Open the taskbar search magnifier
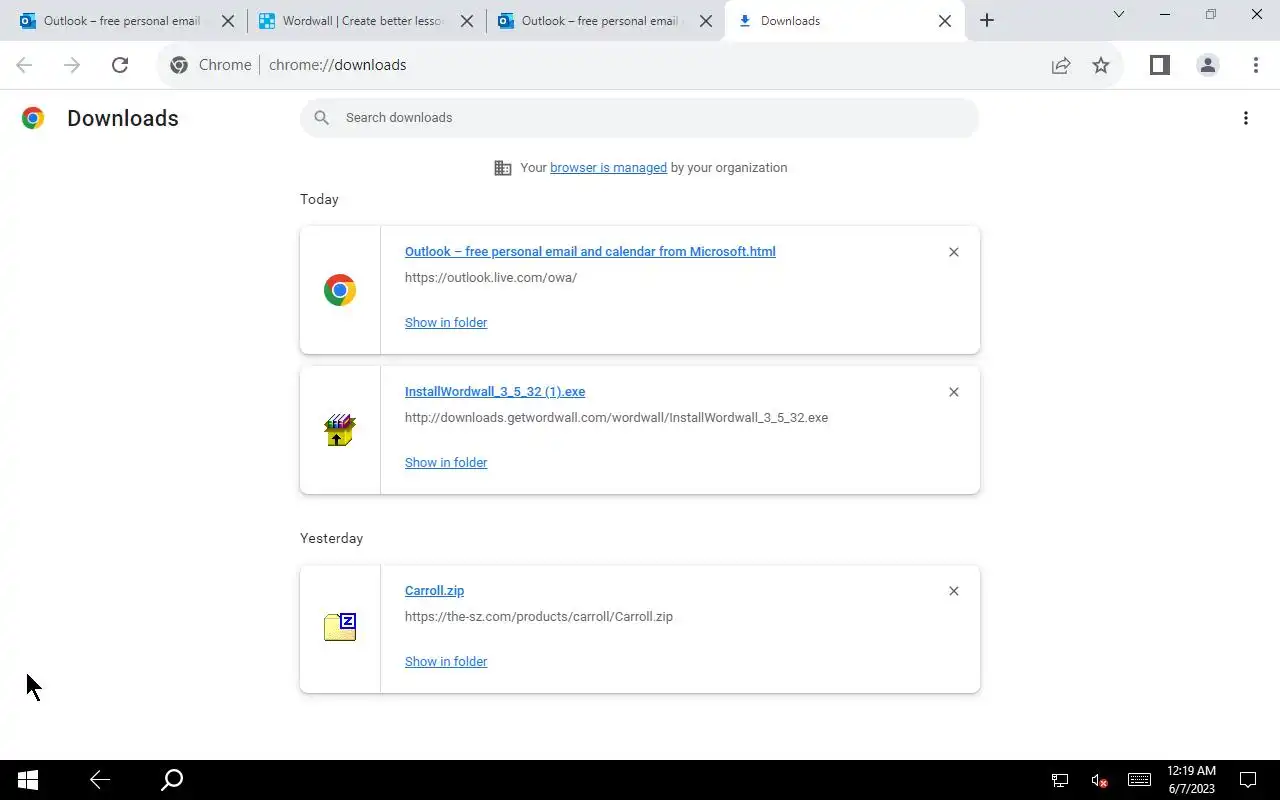 (x=172, y=780)
